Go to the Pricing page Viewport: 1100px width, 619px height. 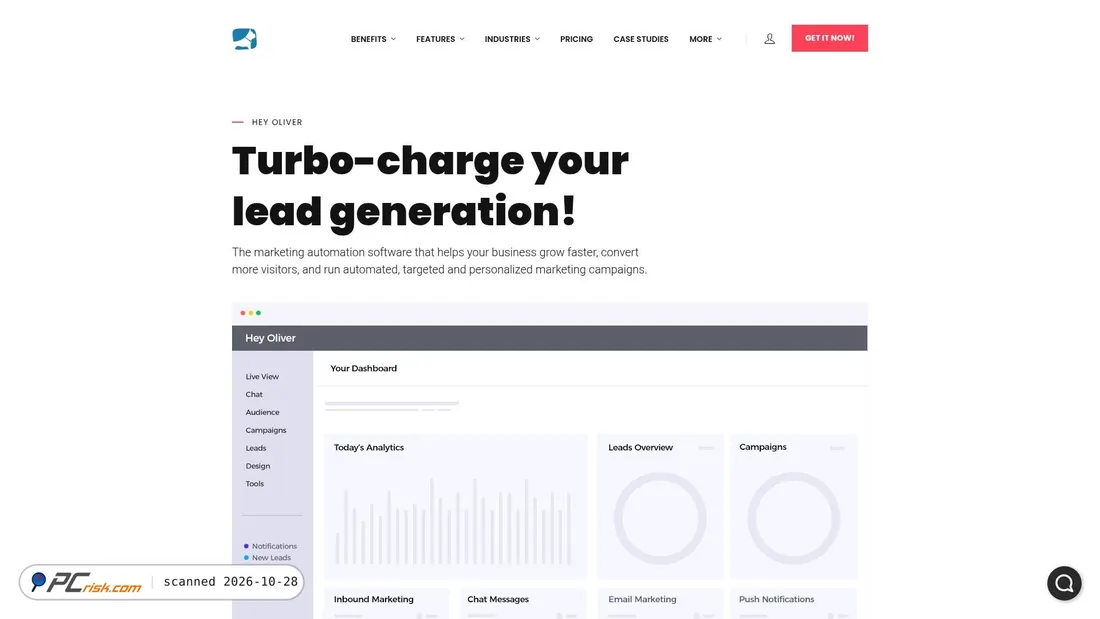(577, 39)
